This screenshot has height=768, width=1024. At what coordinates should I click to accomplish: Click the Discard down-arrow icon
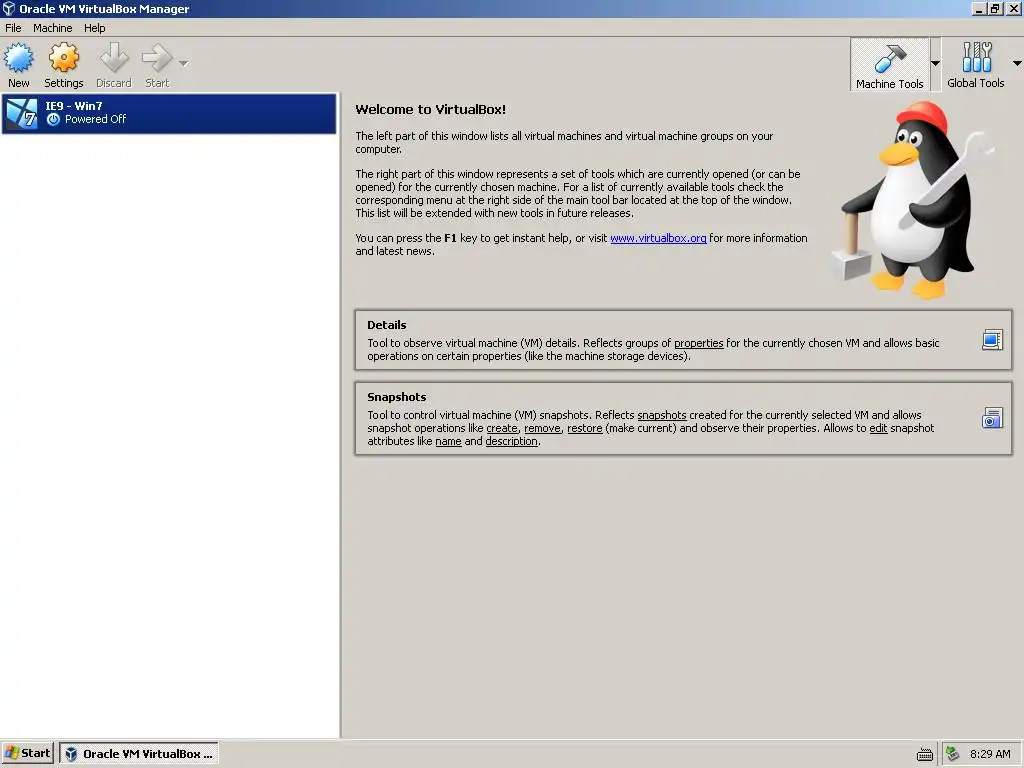[114, 58]
